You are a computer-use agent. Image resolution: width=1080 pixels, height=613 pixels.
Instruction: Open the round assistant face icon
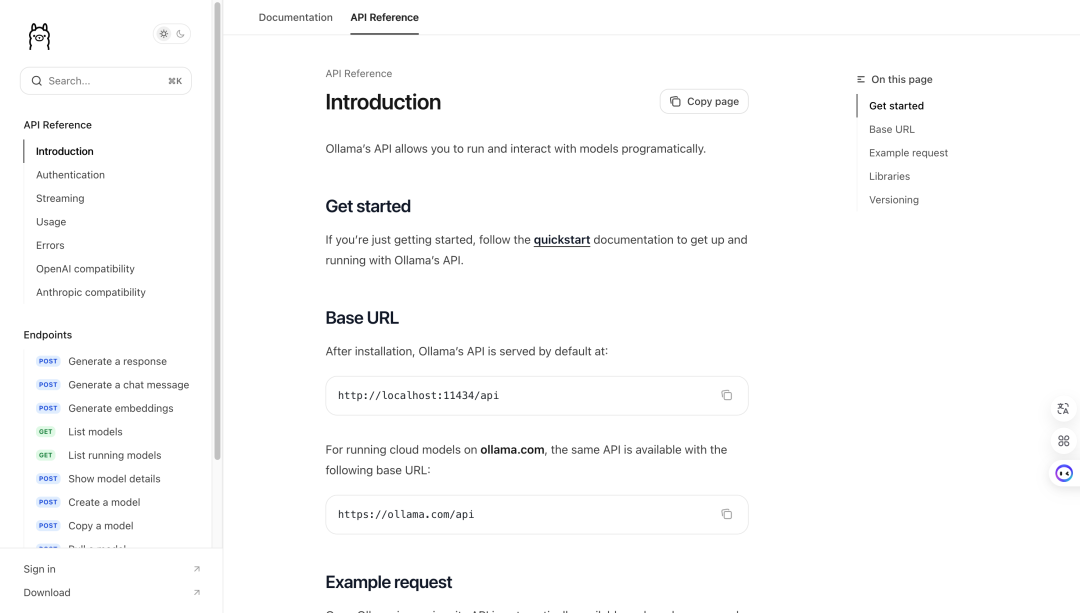pyautogui.click(x=1063, y=473)
